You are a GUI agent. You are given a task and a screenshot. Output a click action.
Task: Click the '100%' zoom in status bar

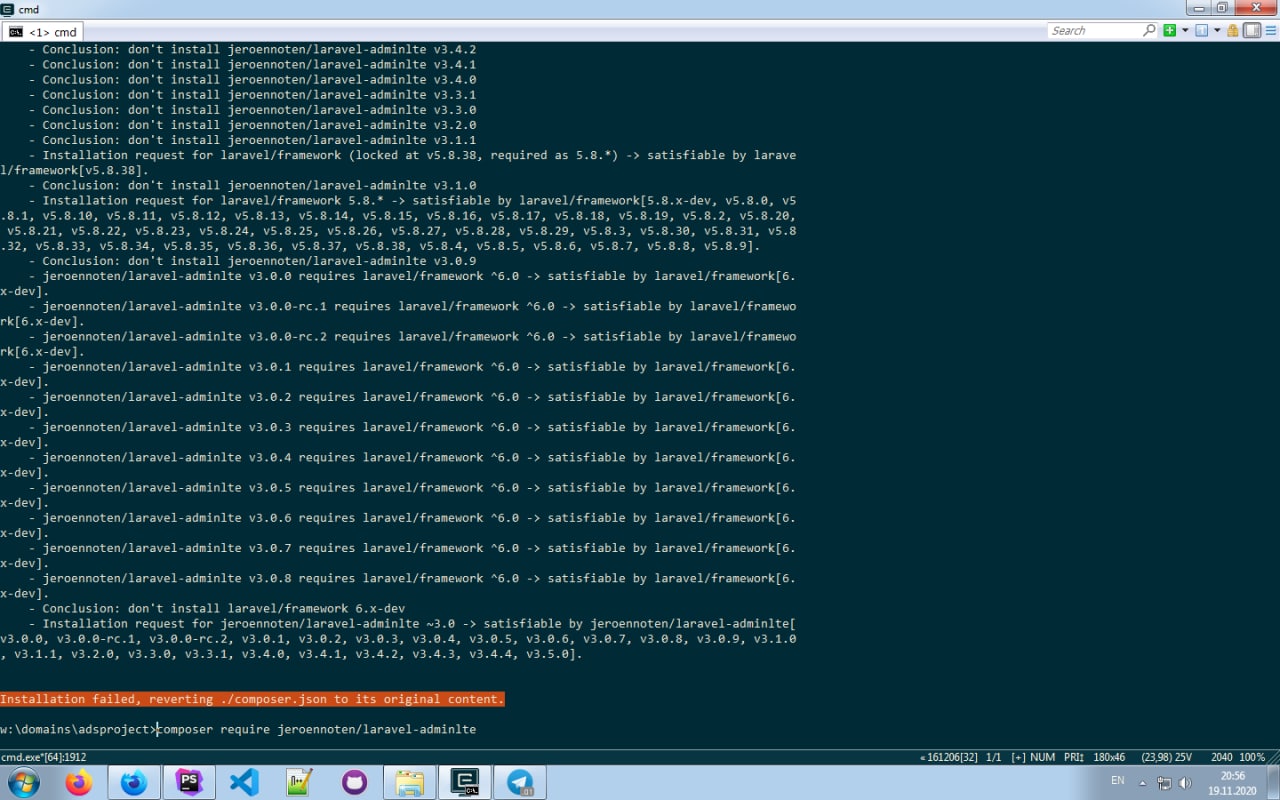point(1252,757)
